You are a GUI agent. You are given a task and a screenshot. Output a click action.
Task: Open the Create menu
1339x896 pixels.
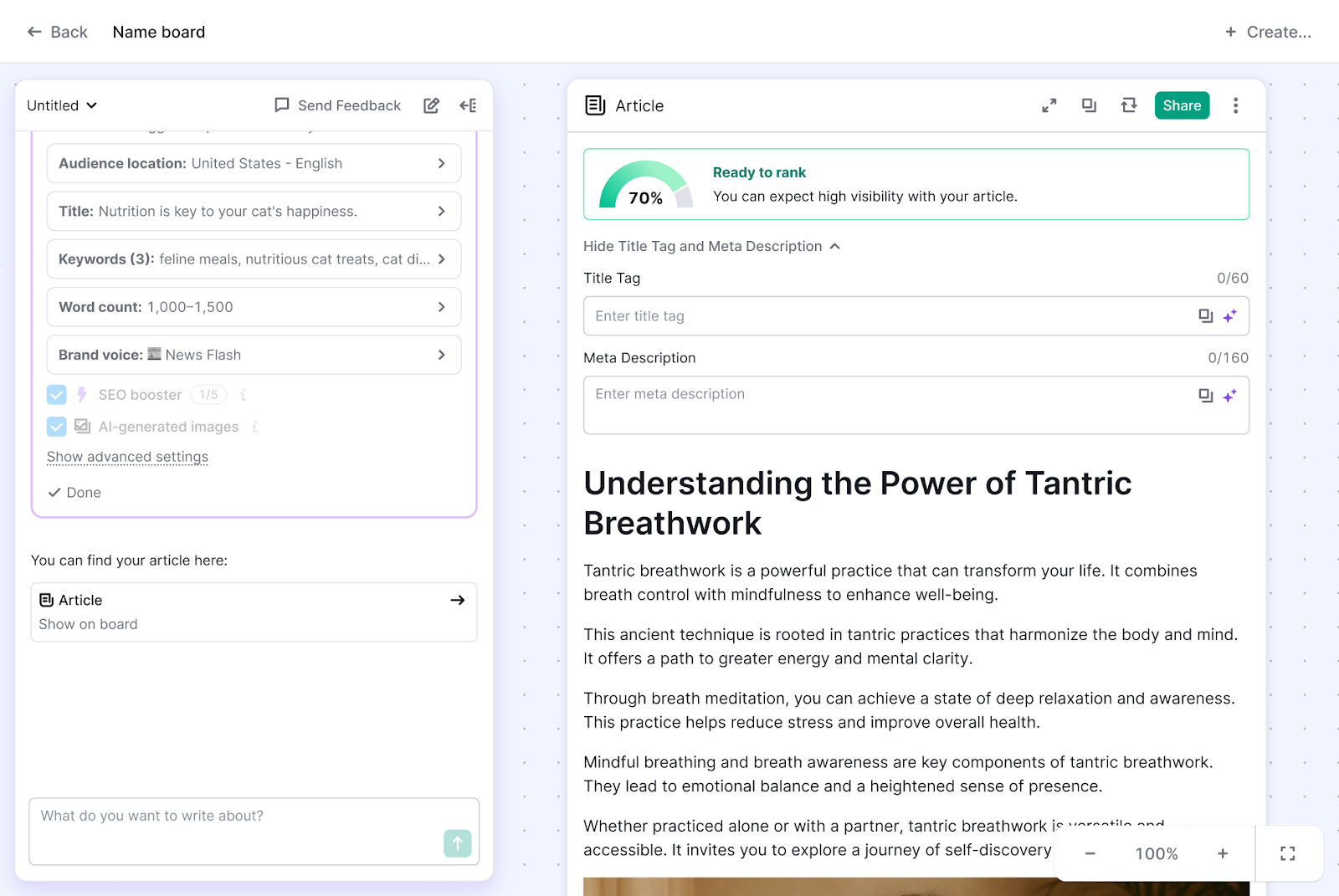1268,32
